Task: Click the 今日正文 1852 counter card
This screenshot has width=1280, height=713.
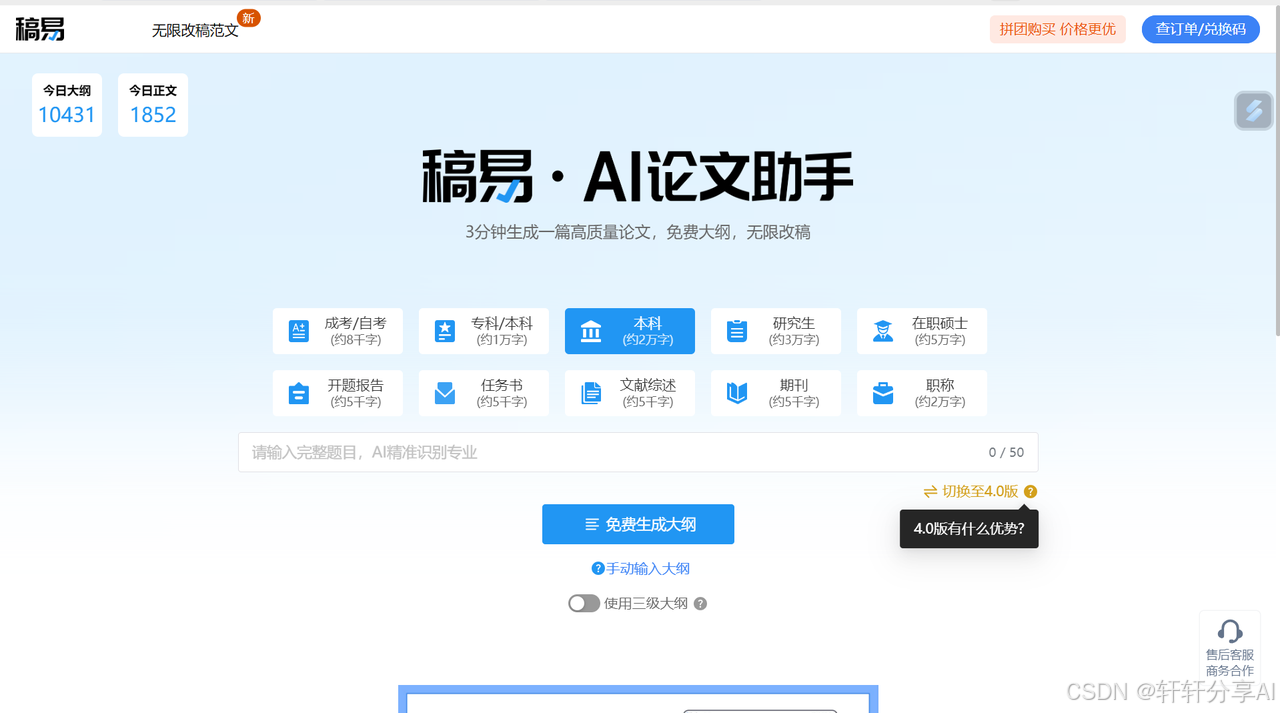Action: point(153,105)
